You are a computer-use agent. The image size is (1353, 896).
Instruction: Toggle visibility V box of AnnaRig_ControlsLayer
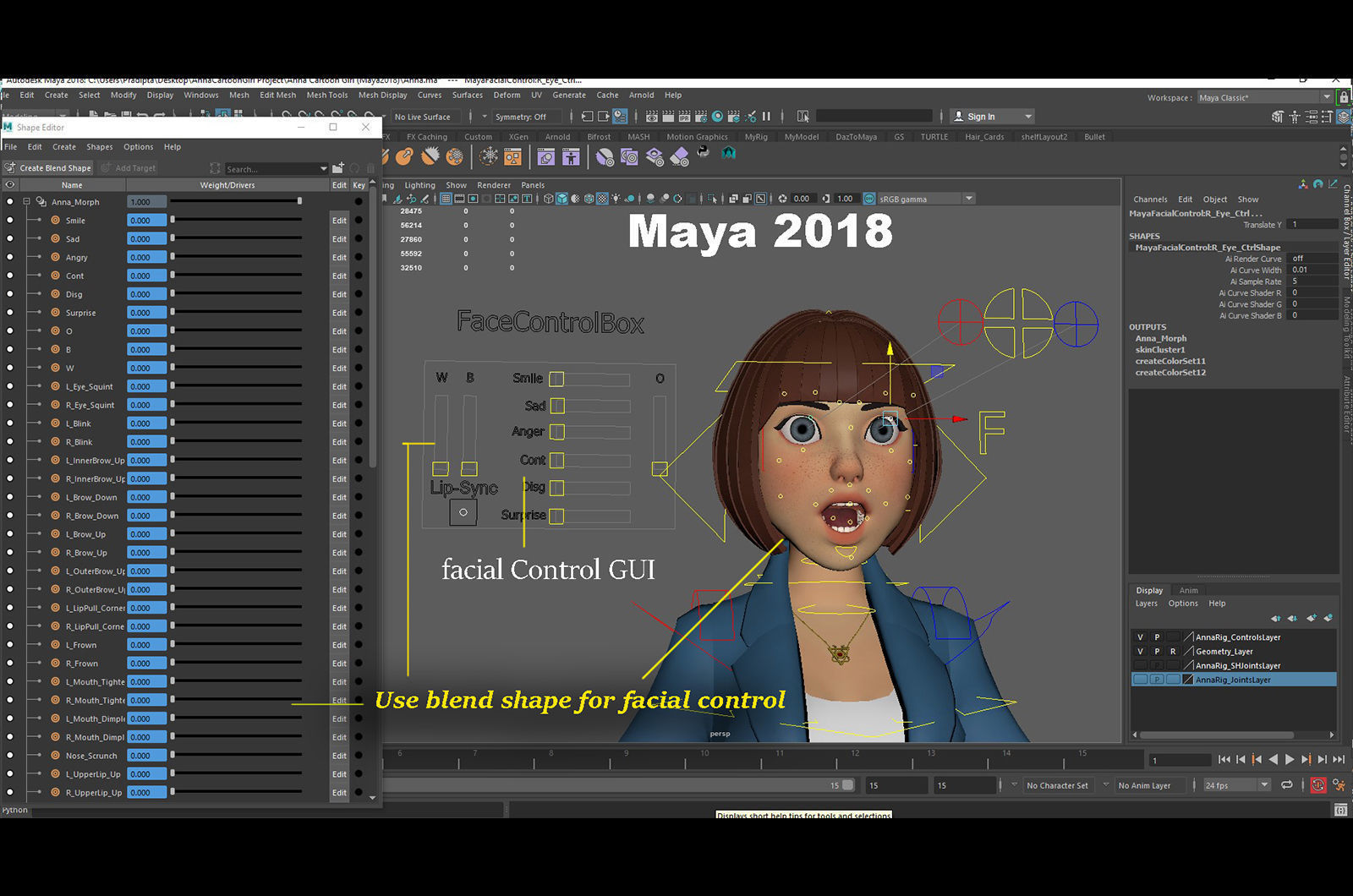click(1140, 637)
